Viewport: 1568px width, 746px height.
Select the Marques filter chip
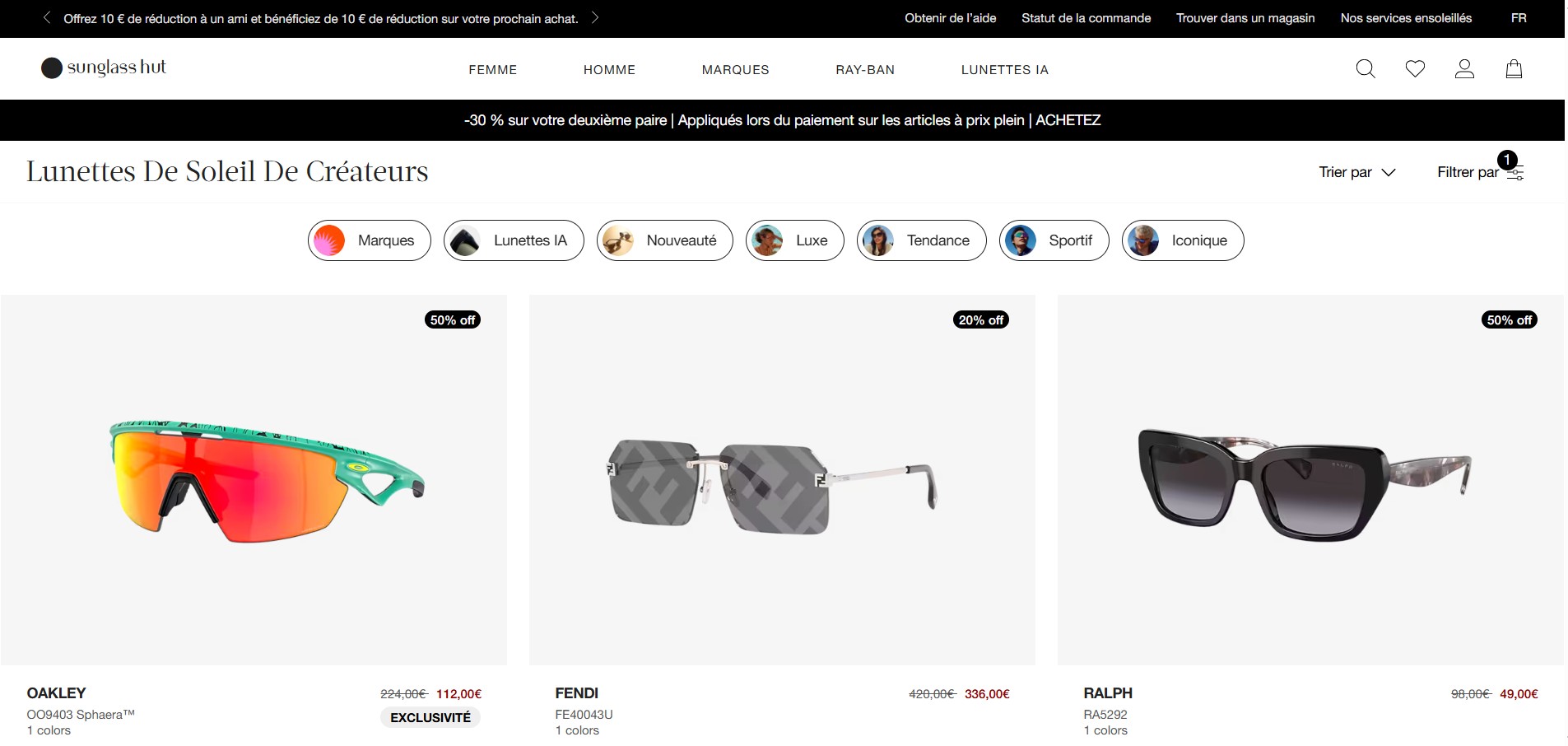(x=369, y=240)
